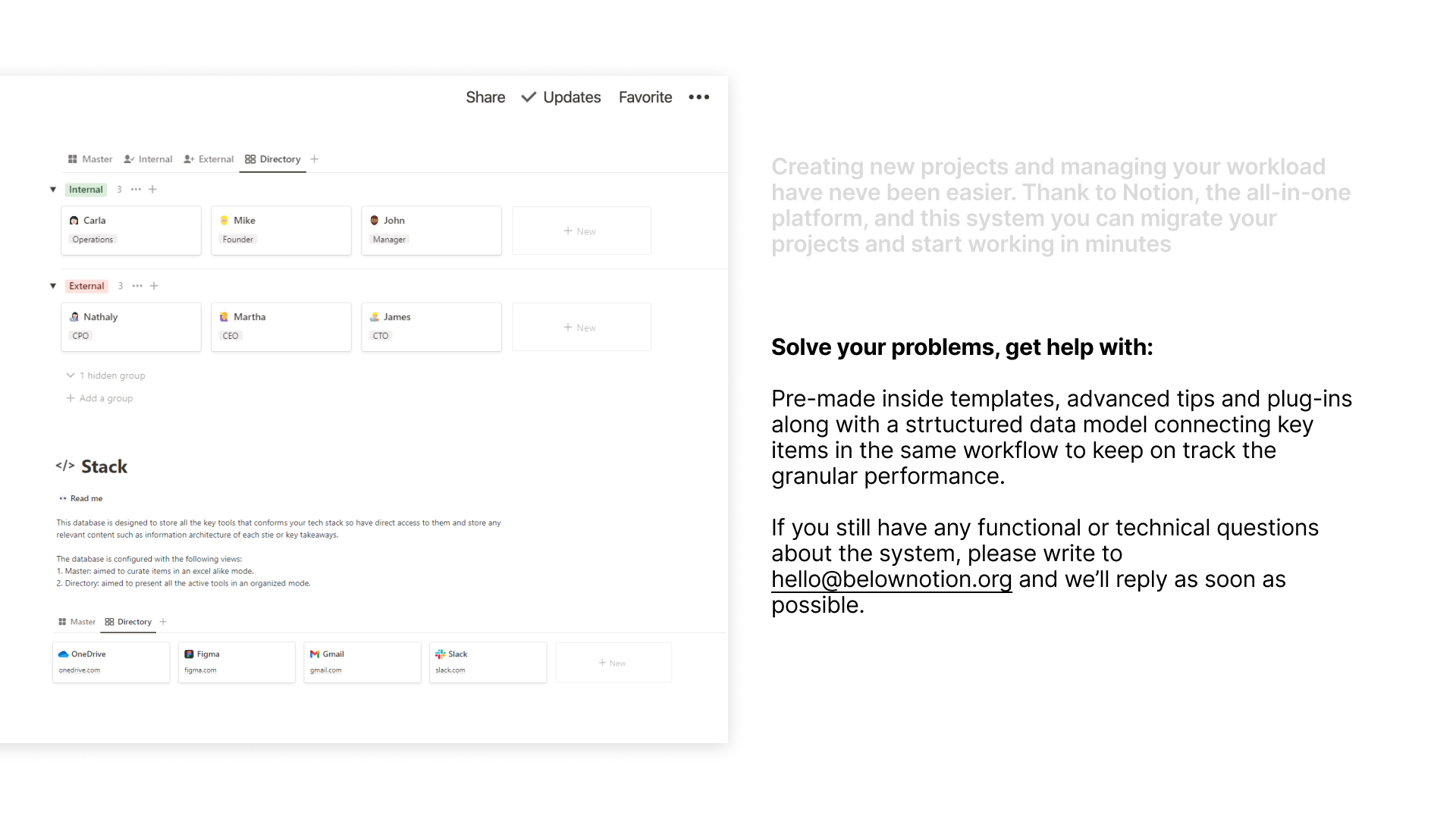Click the Stack heading
Image resolution: width=1456 pixels, height=819 pixels.
click(x=104, y=466)
